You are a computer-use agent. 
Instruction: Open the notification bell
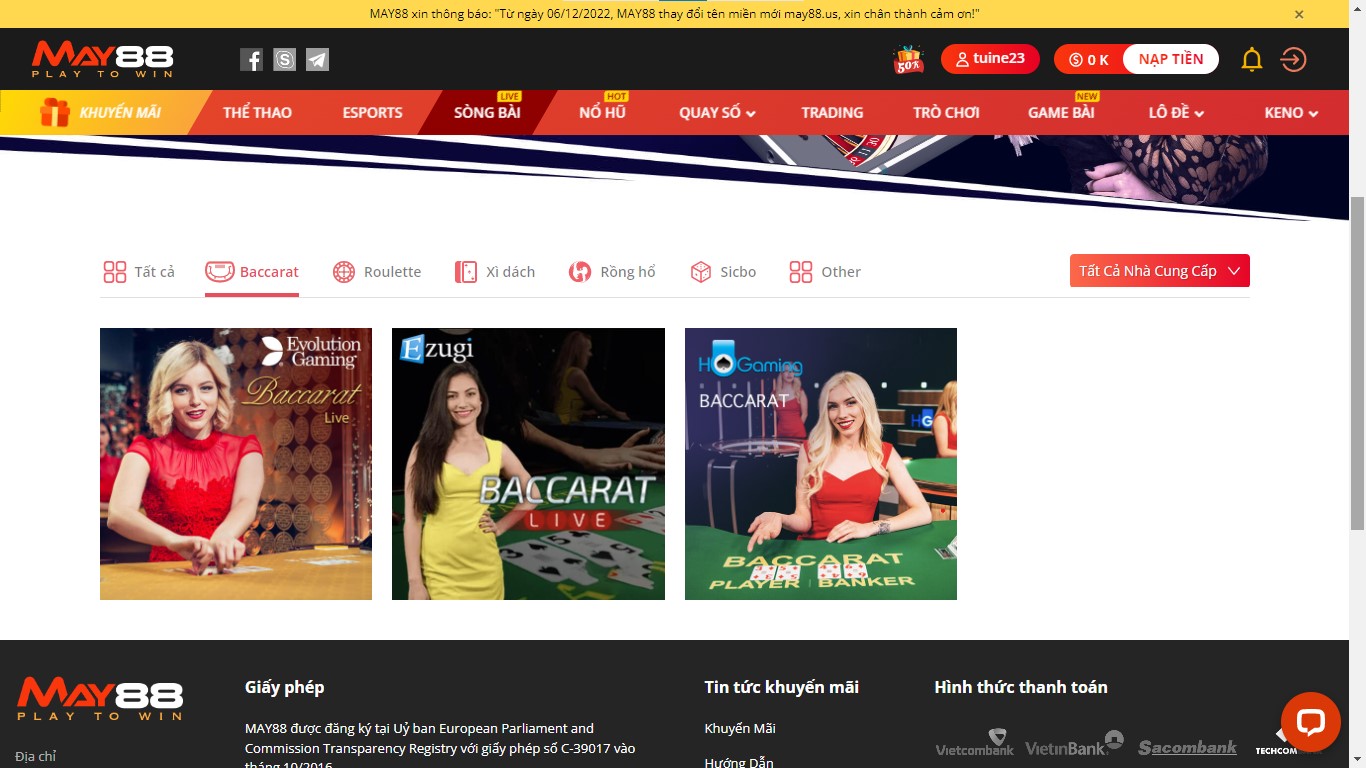coord(1252,60)
